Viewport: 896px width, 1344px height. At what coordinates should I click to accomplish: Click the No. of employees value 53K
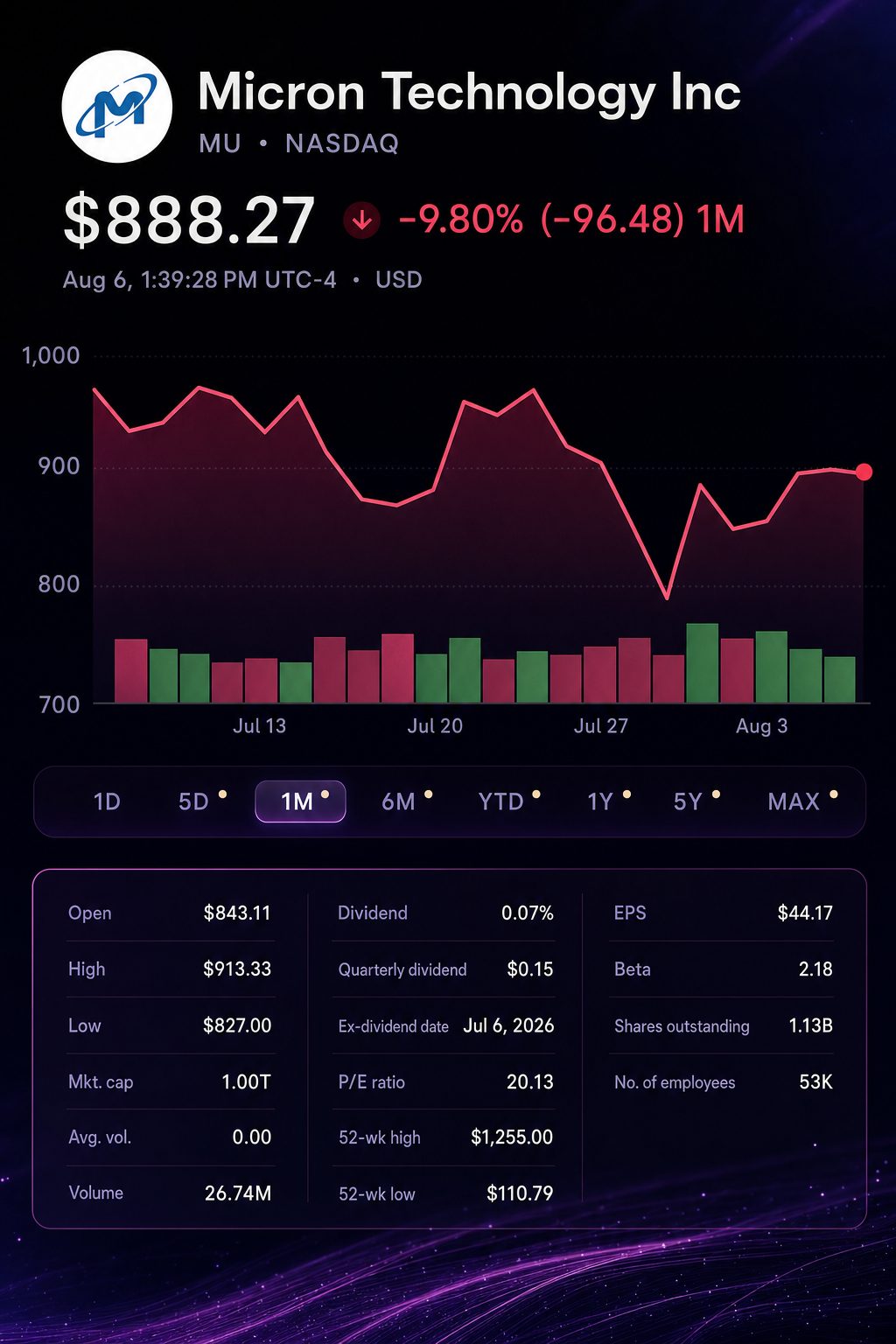(815, 1082)
